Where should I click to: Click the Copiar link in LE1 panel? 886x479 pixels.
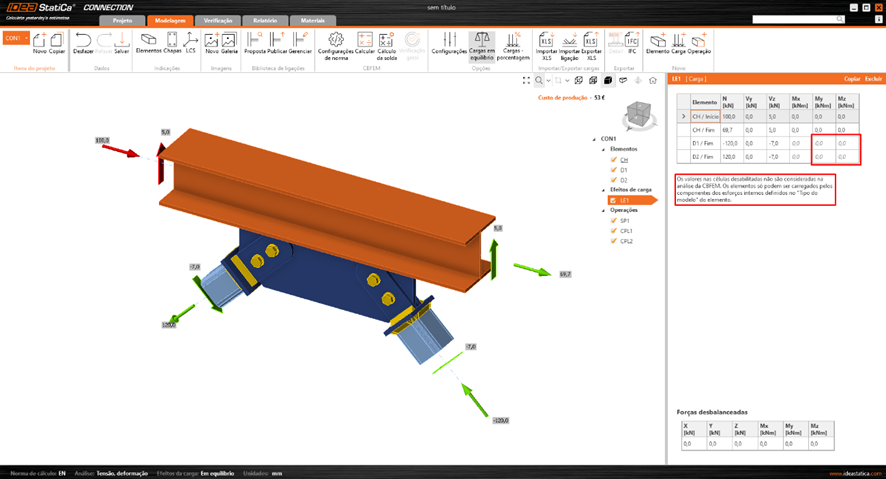[x=852, y=78]
